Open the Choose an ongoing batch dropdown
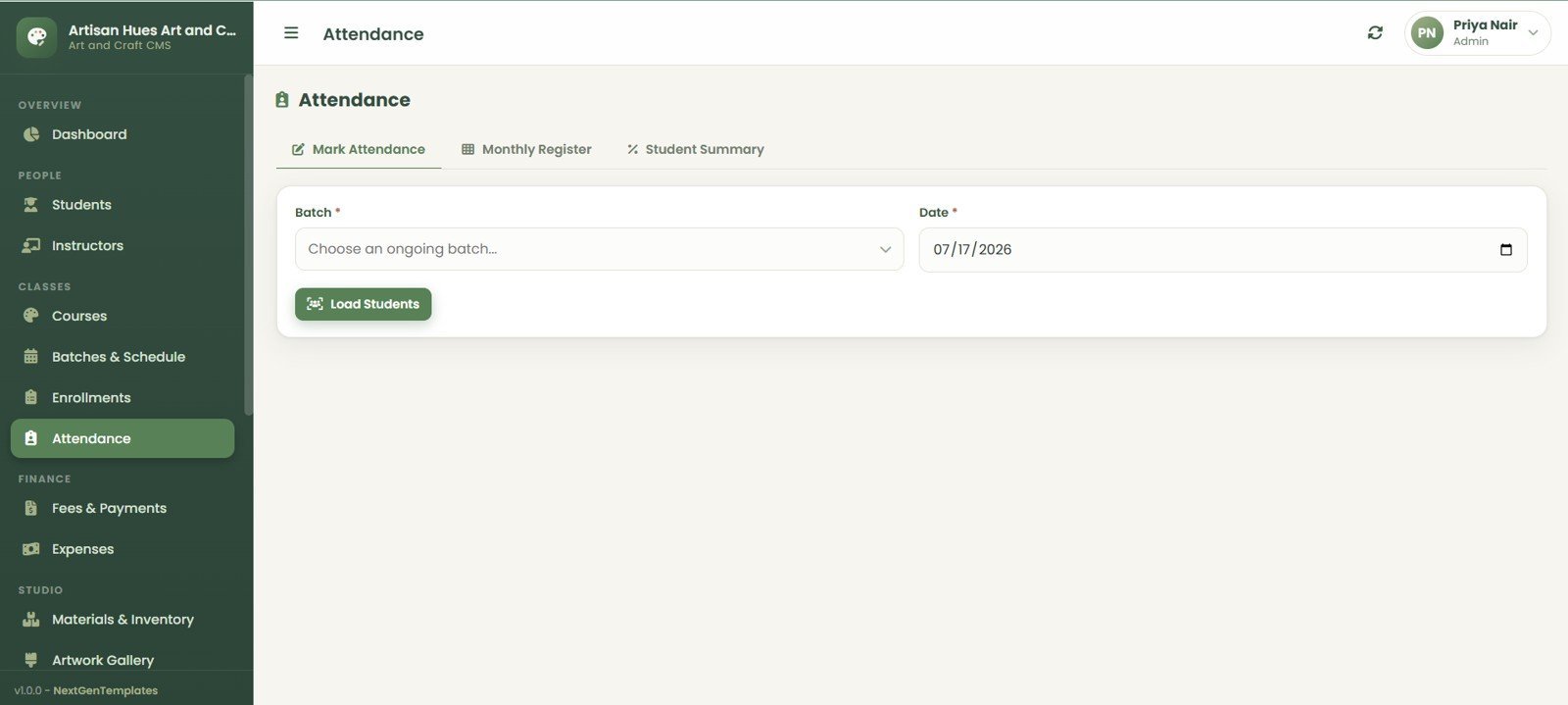This screenshot has width=1568, height=705. coord(599,249)
